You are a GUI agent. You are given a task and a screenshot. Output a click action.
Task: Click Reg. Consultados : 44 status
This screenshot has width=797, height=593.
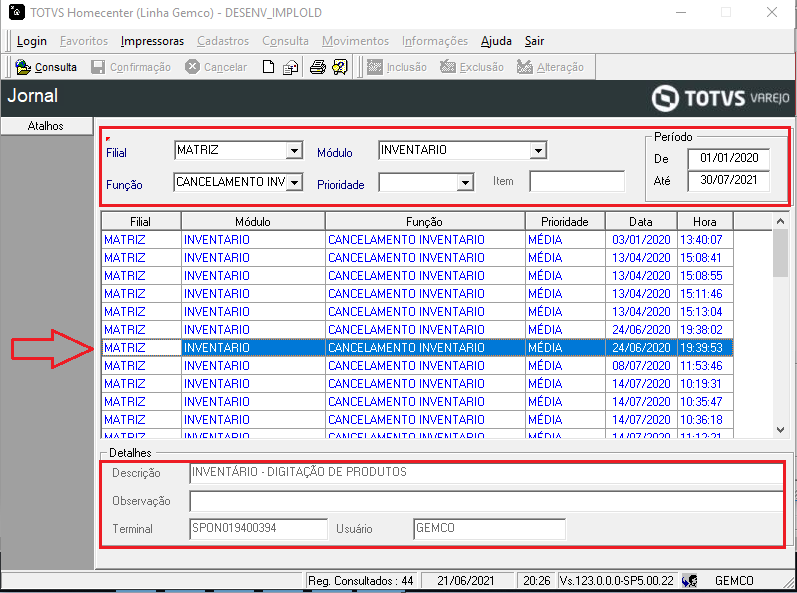361,580
